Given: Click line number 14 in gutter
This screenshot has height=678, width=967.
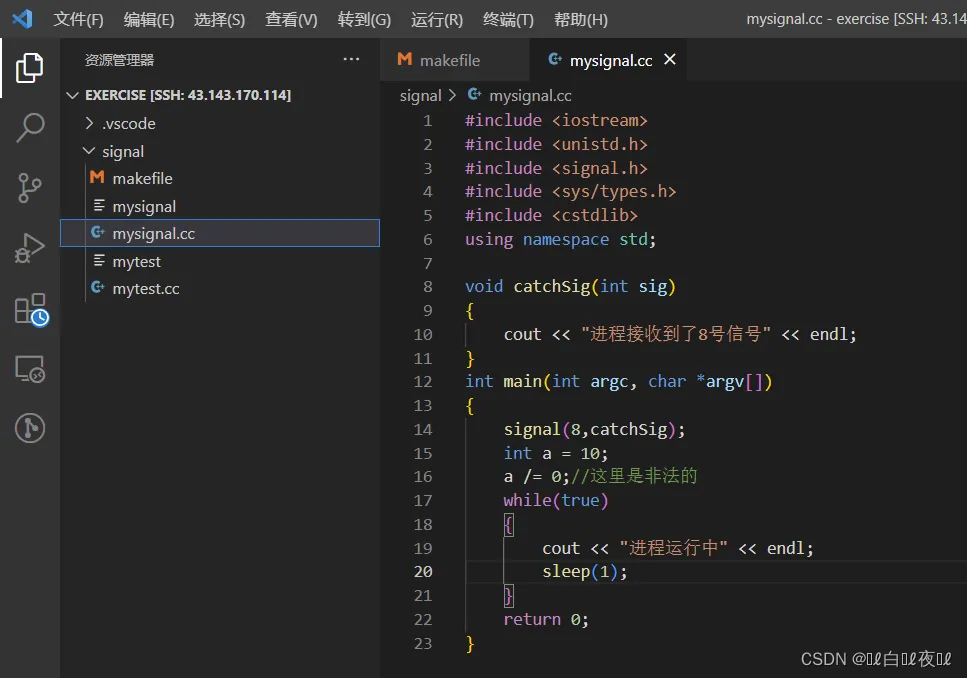Looking at the screenshot, I should (x=422, y=429).
